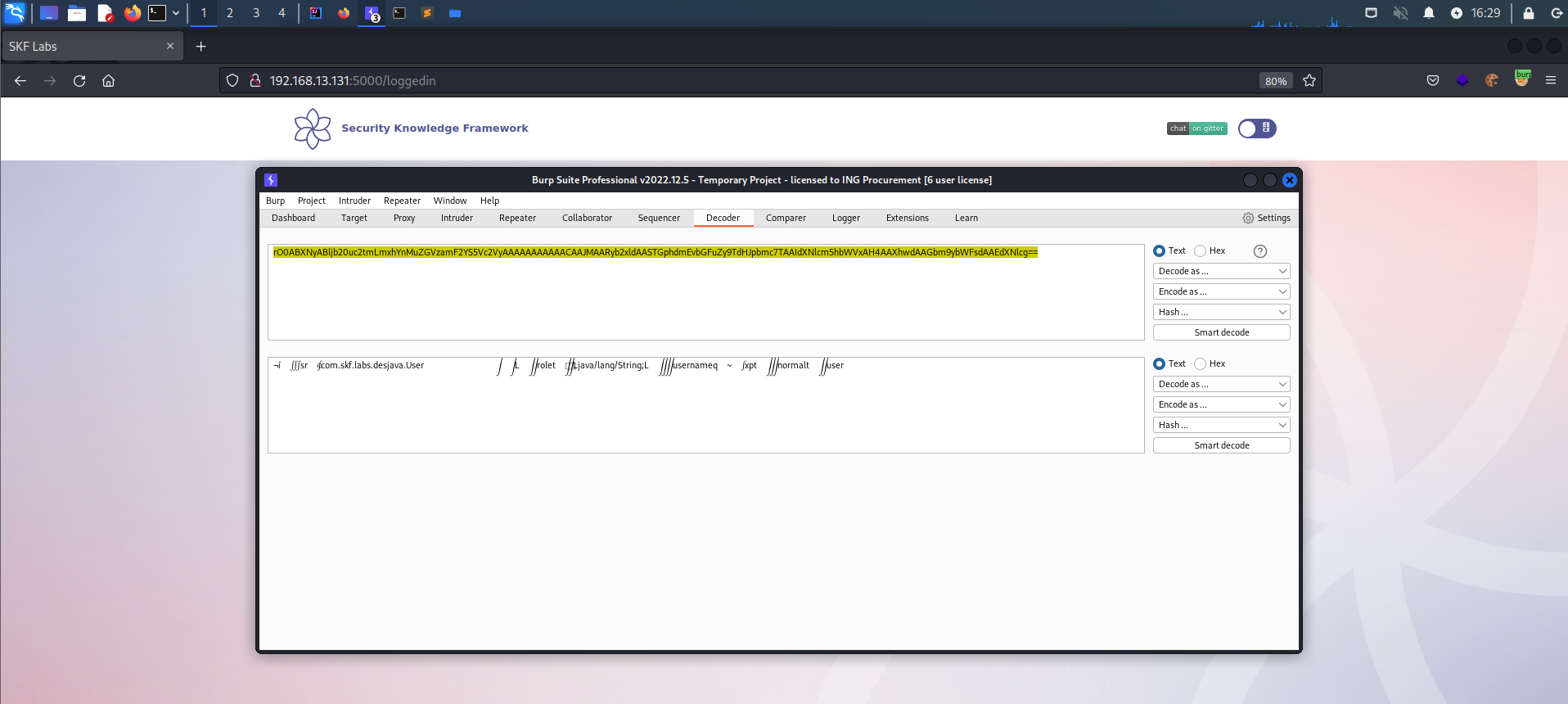This screenshot has width=1568, height=704.
Task: Bookmark this page with the star
Action: pos(1309,80)
